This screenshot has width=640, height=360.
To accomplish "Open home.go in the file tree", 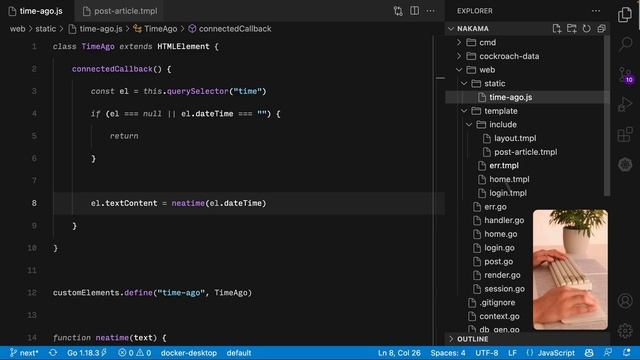I will pos(500,234).
